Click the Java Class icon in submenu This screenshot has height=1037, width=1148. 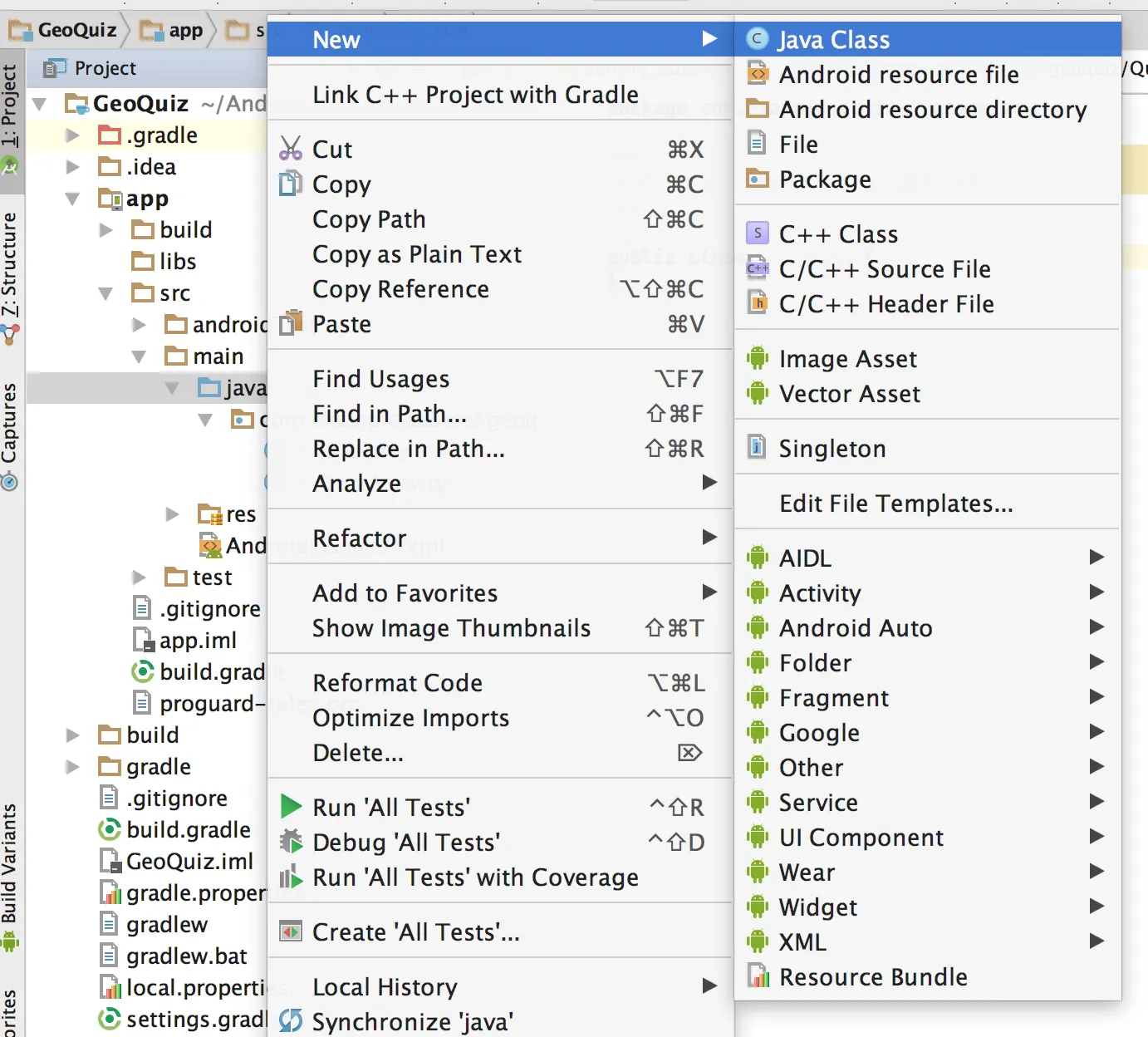pos(758,39)
